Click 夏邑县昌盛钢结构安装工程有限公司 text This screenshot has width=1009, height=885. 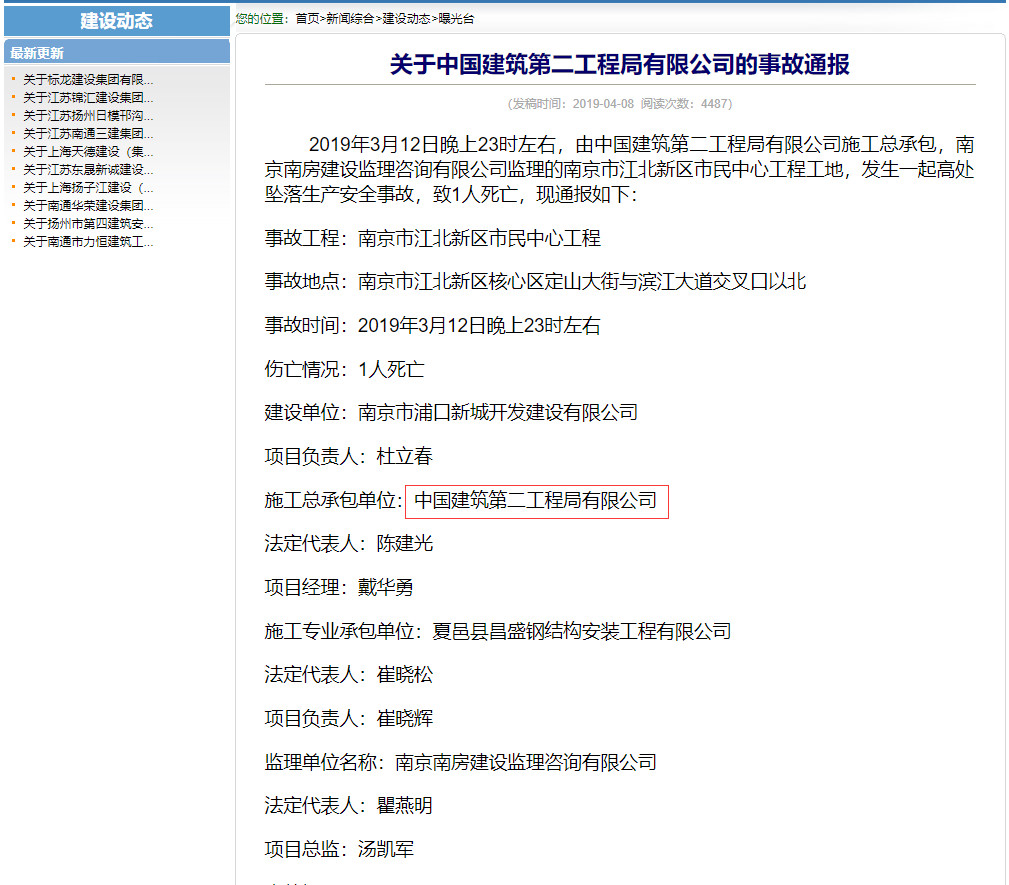tap(582, 631)
